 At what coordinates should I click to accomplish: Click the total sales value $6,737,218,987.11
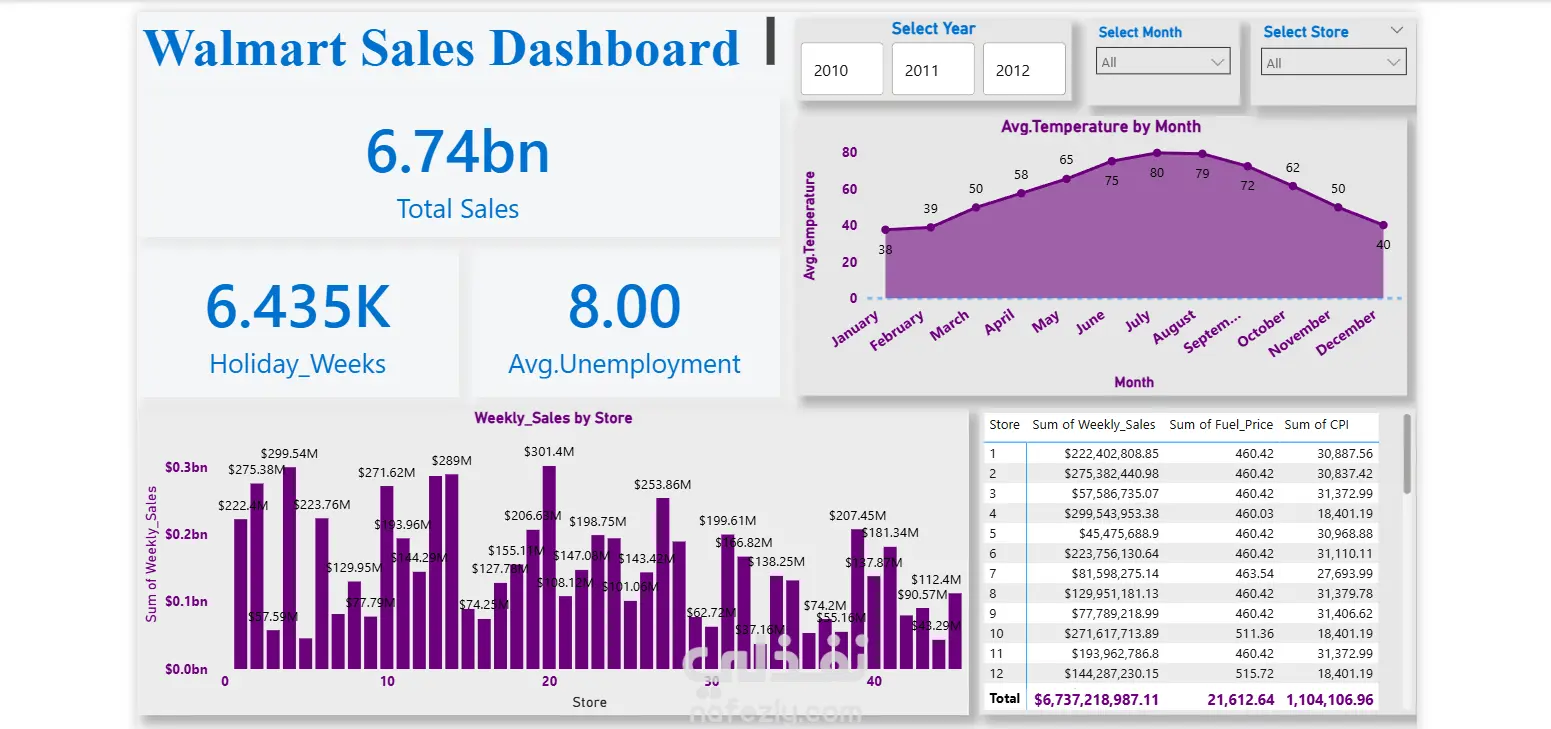point(1096,699)
